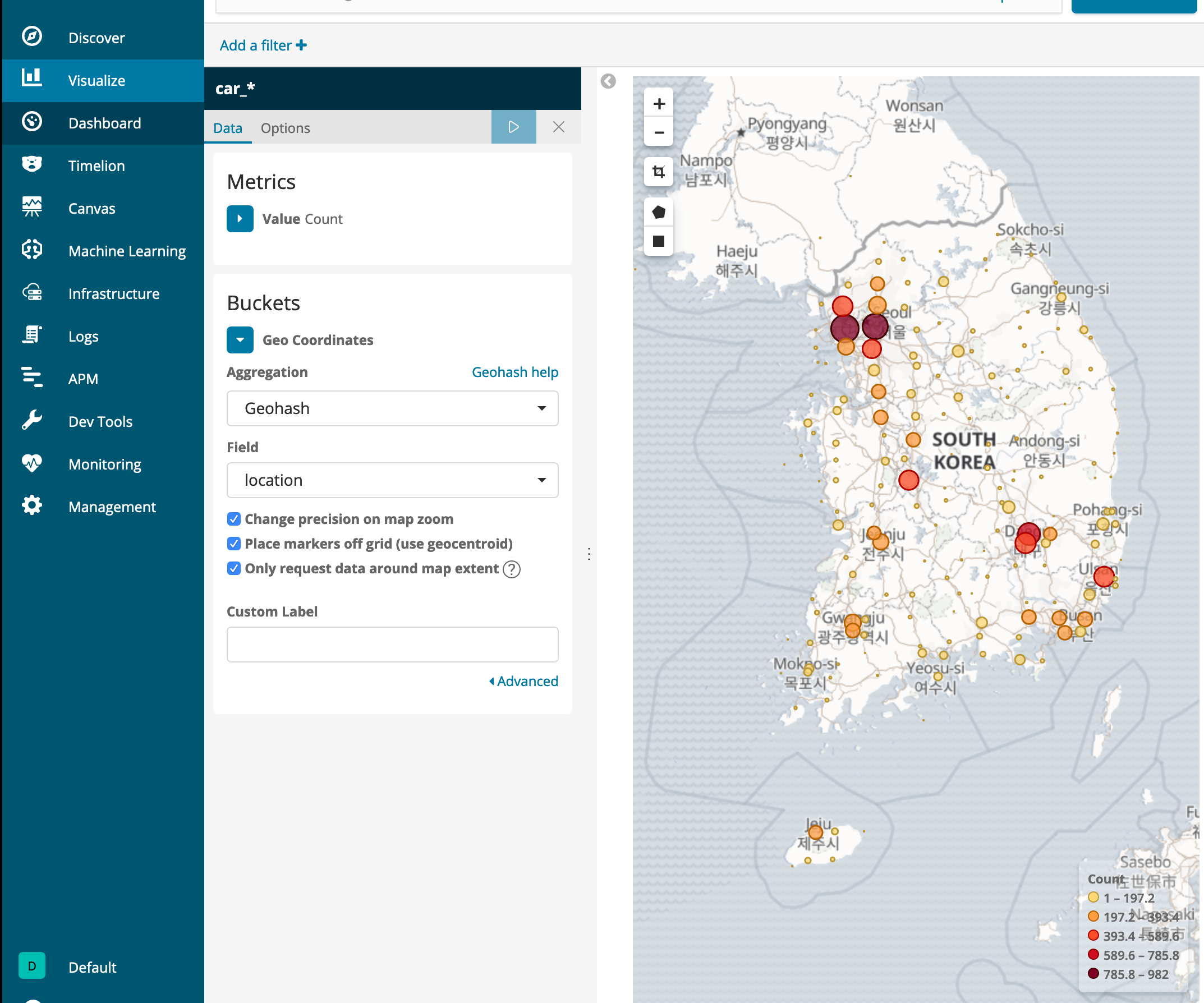Click the map zoom out minus button

(x=659, y=133)
